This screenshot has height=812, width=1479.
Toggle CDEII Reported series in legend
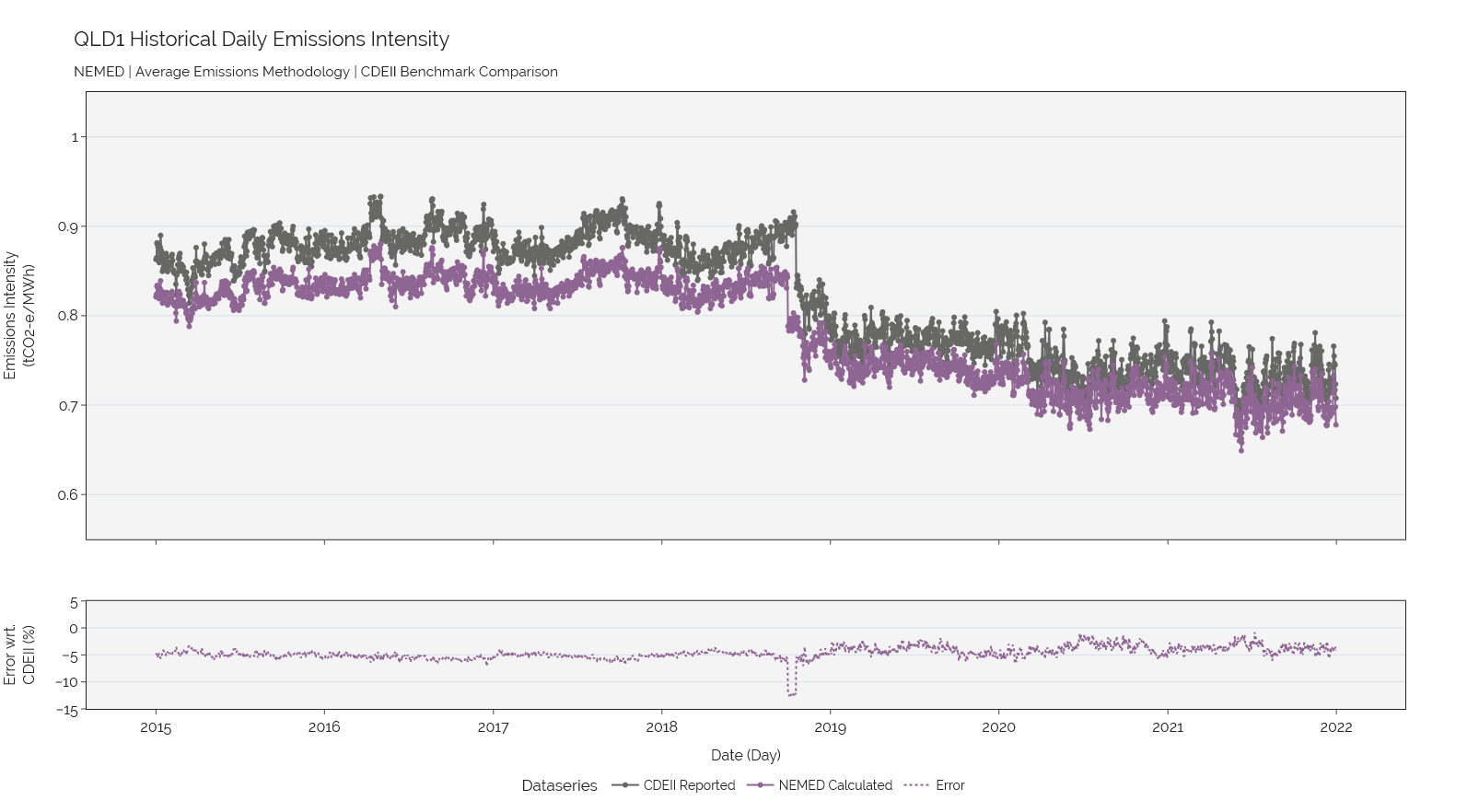[x=673, y=785]
